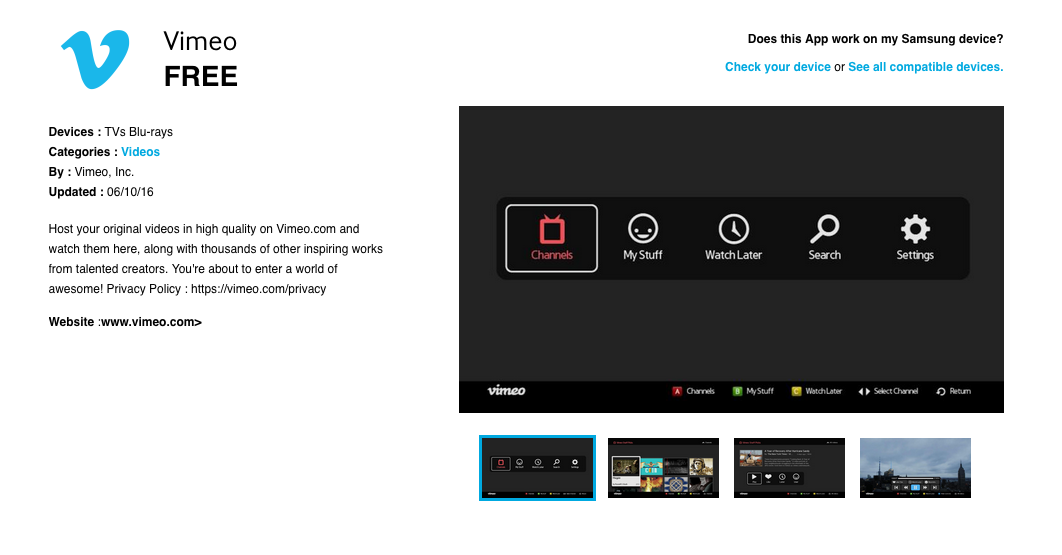The height and width of the screenshot is (555, 1062).
Task: Click the Return arrow icon in footer
Action: [x=941, y=391]
